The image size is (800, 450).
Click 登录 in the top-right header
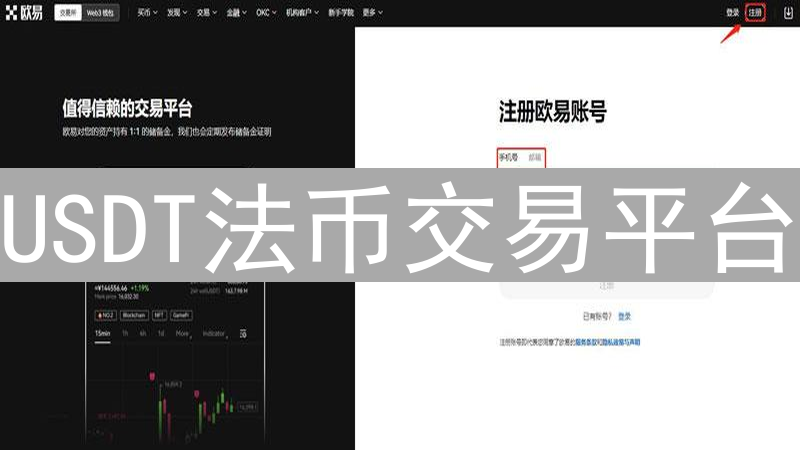733,13
